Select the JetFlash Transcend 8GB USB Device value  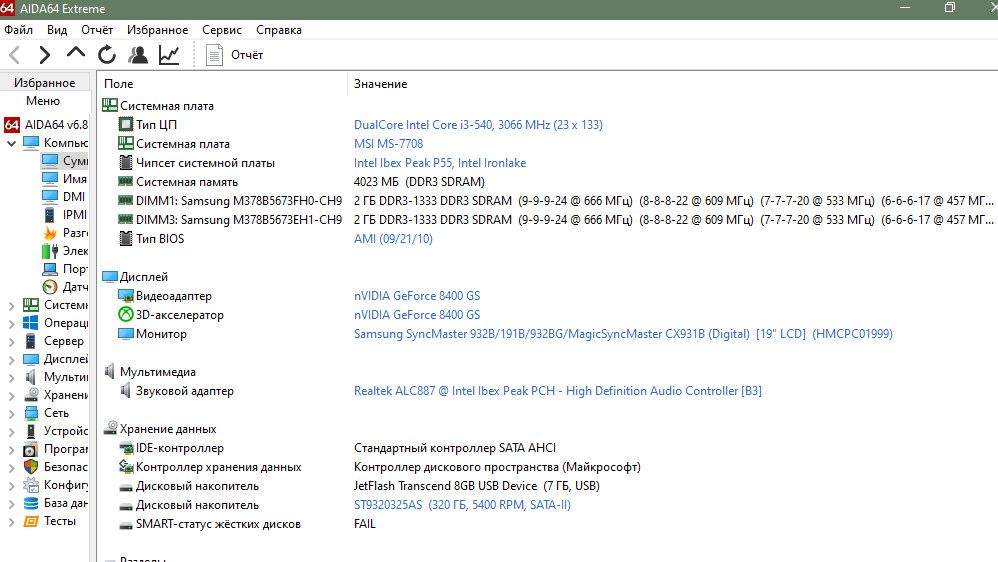pos(477,486)
